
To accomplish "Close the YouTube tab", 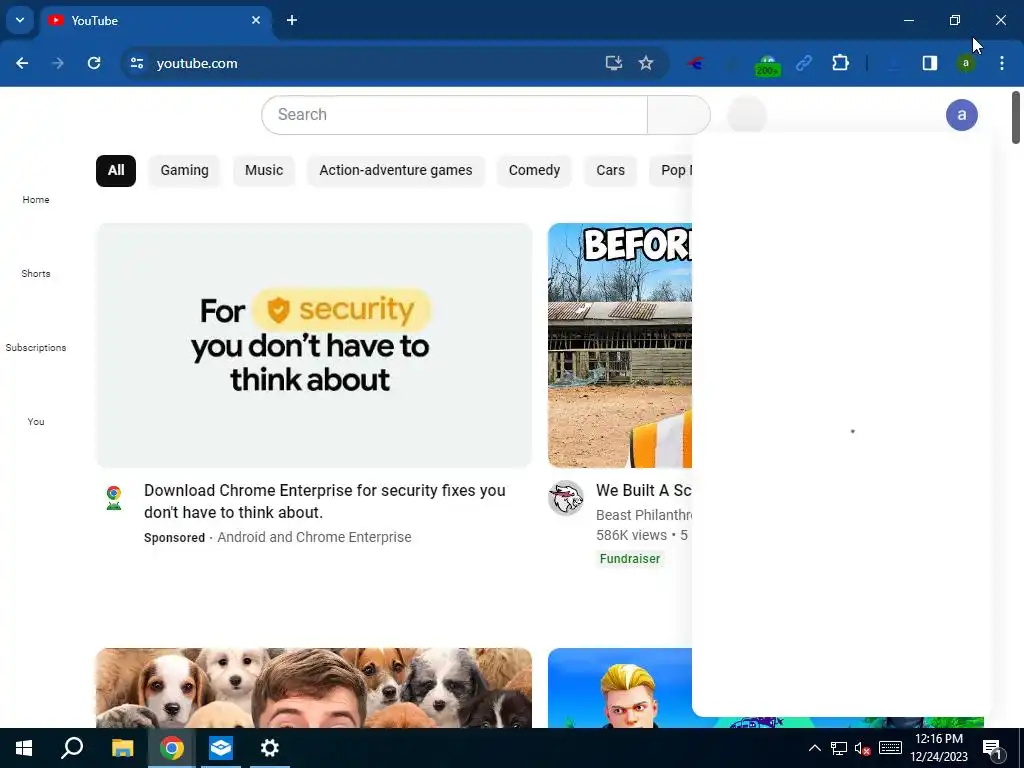I will point(256,20).
